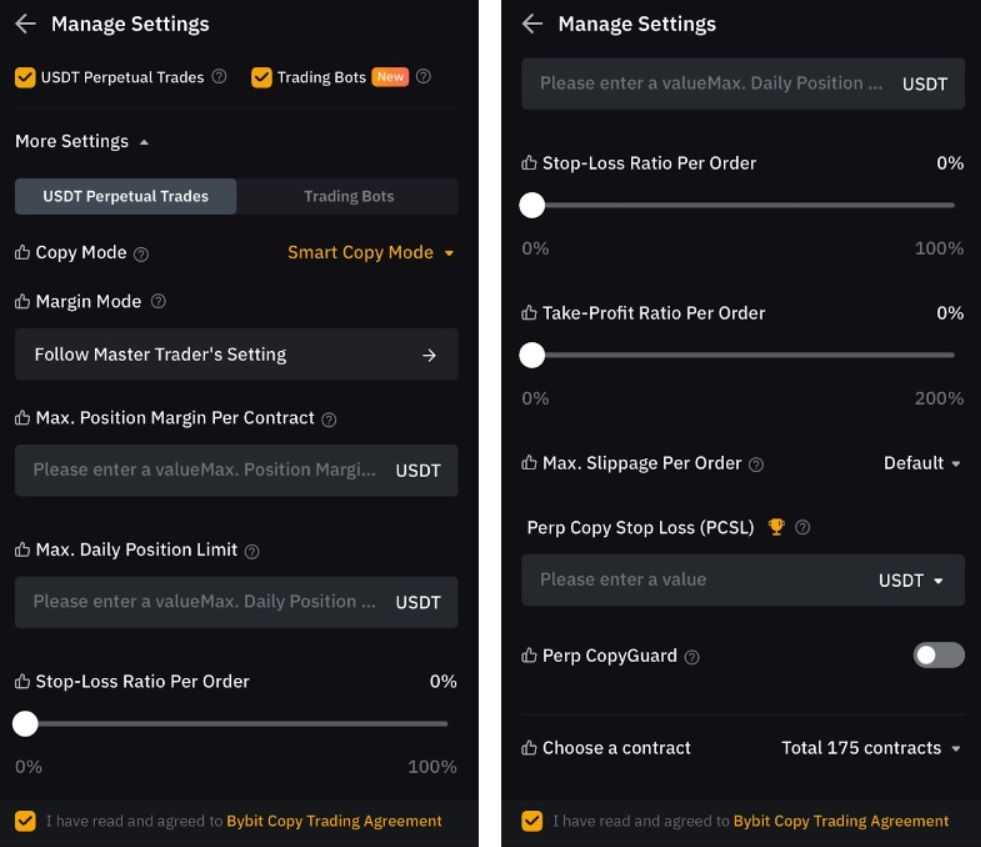Open the Copy Mode help tooltip icon
Viewport: 981px width, 847px height.
pyautogui.click(x=141, y=254)
